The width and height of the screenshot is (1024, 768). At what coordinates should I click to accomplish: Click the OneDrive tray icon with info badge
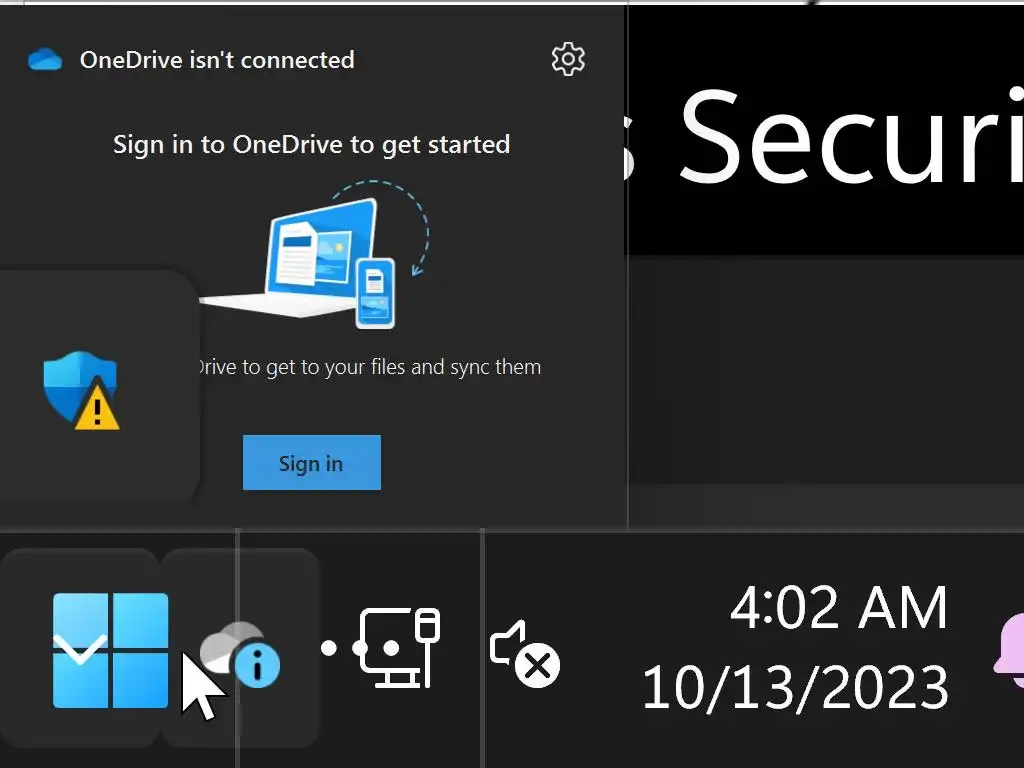point(240,654)
